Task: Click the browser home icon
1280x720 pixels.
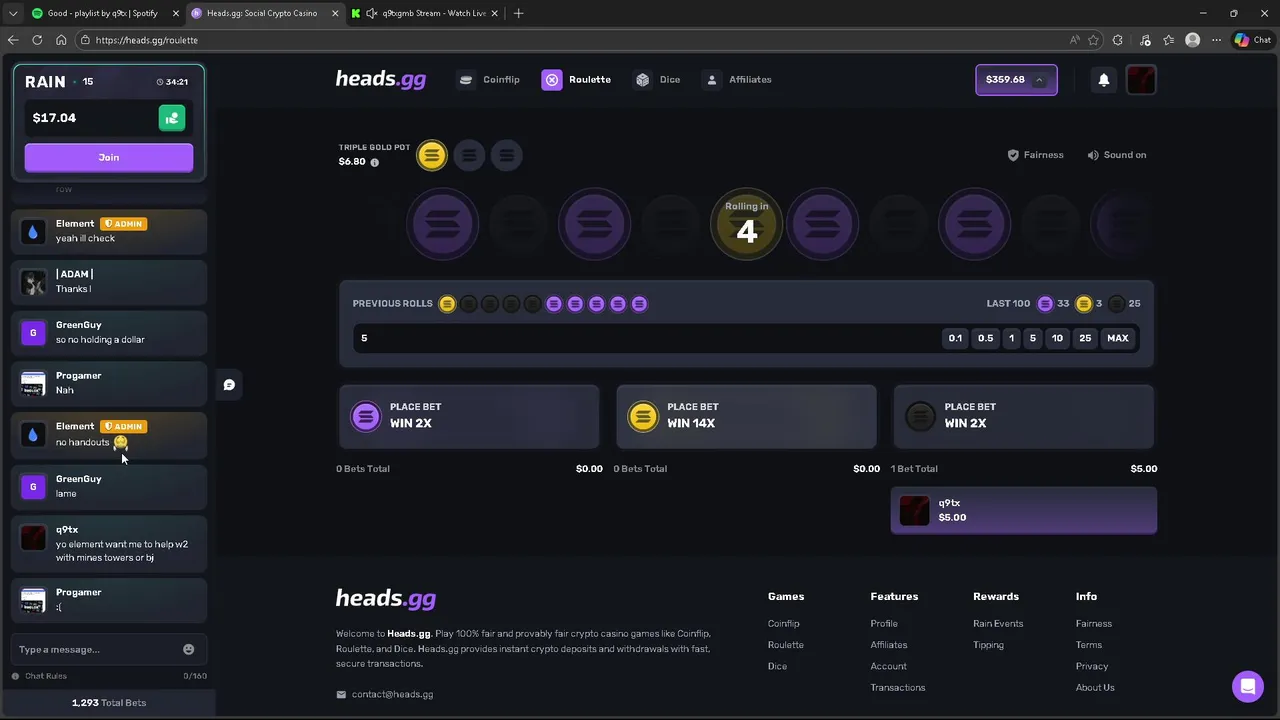Action: click(x=61, y=40)
